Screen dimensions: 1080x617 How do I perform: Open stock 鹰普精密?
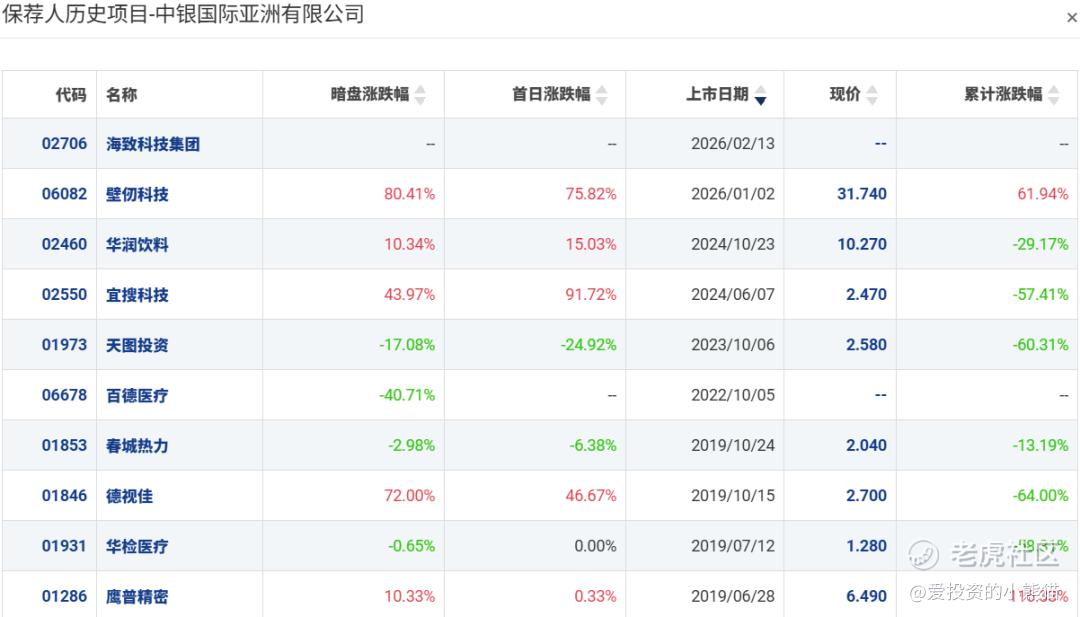pos(137,596)
